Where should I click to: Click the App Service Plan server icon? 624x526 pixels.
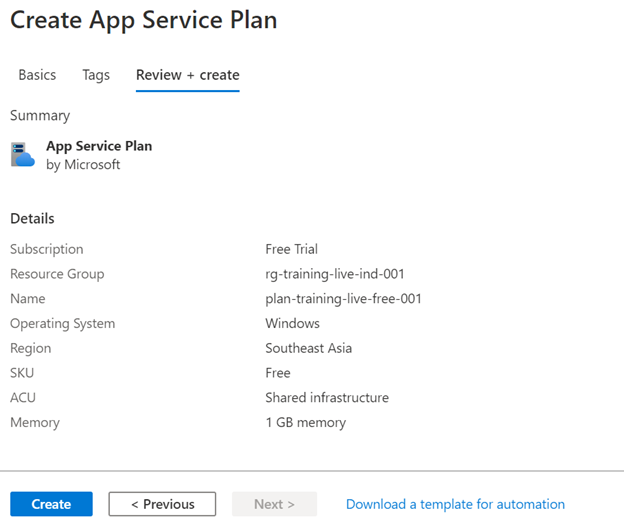pos(23,154)
